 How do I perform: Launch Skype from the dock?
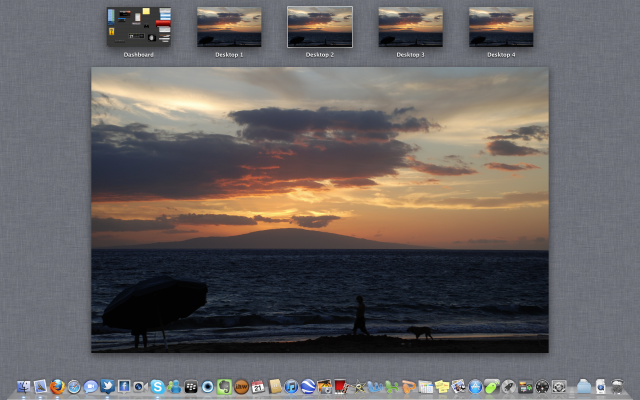(x=157, y=386)
